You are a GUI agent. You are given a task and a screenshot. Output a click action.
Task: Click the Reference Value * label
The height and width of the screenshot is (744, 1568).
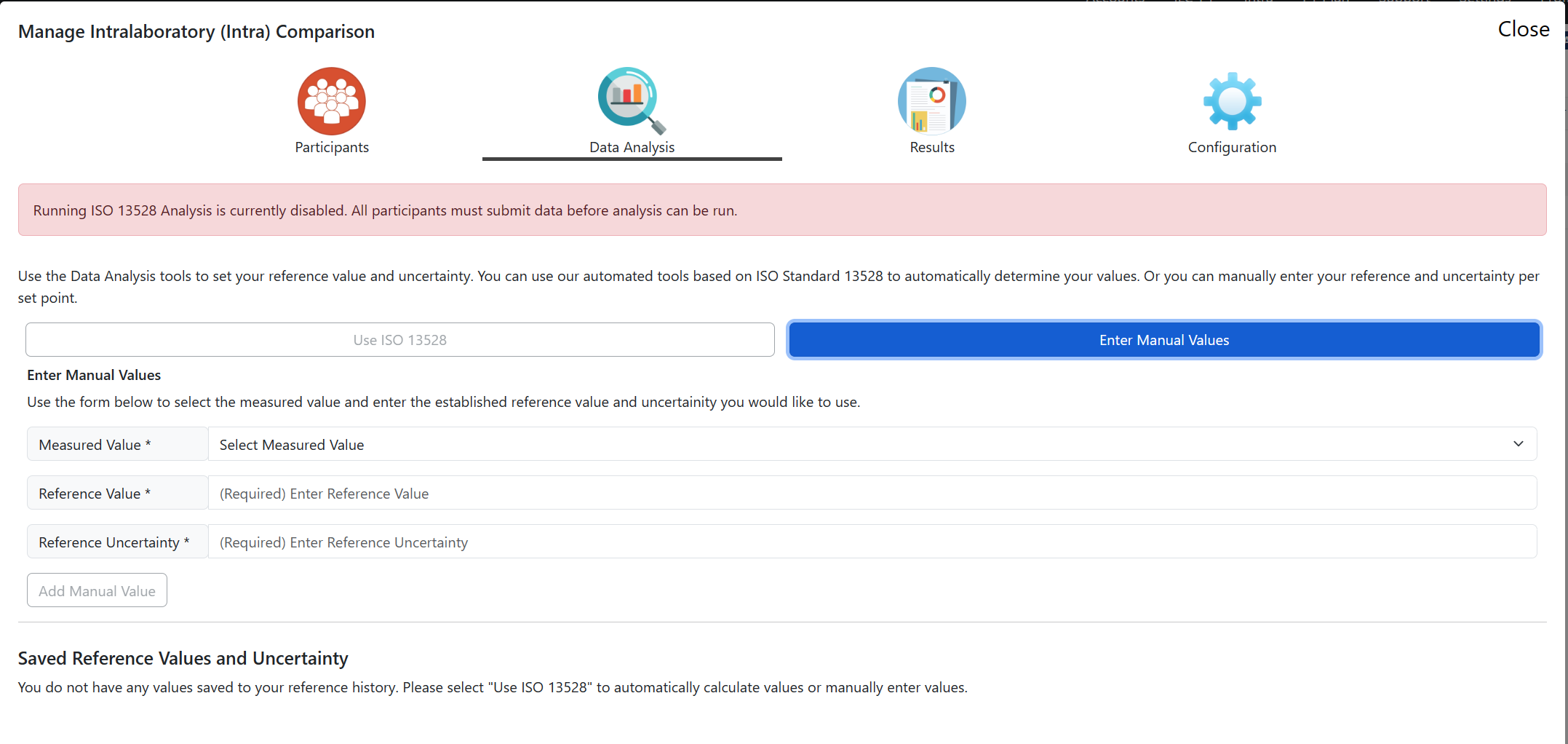pyautogui.click(x=117, y=493)
